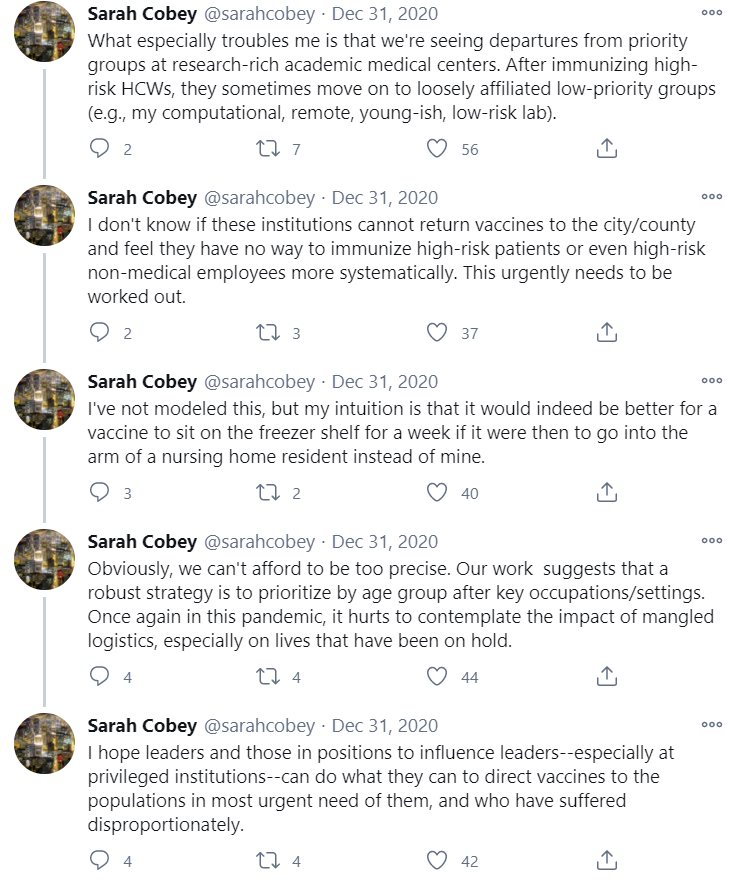Share the freezer shelf tweet

tap(606, 493)
